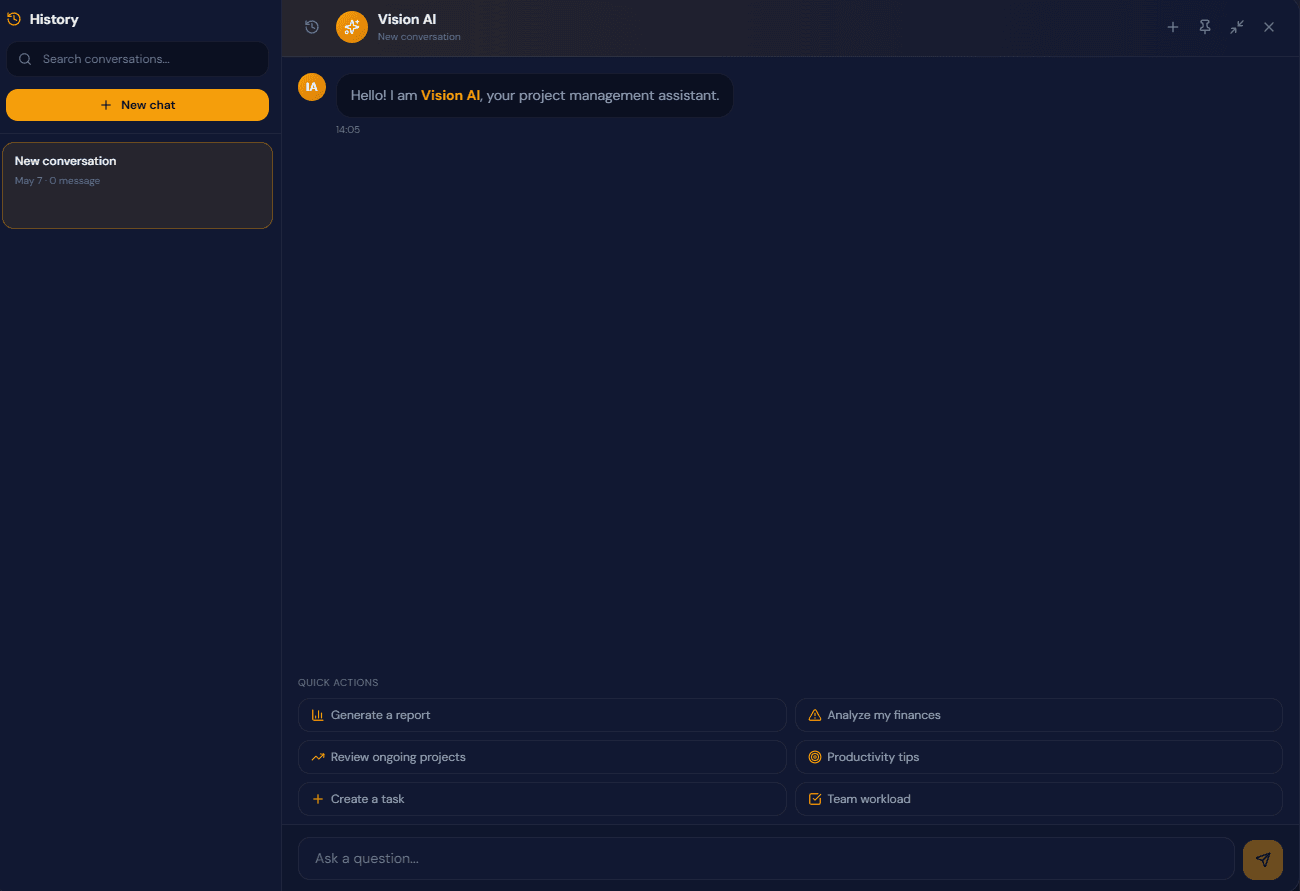Click the History sidebar heading text

[54, 19]
